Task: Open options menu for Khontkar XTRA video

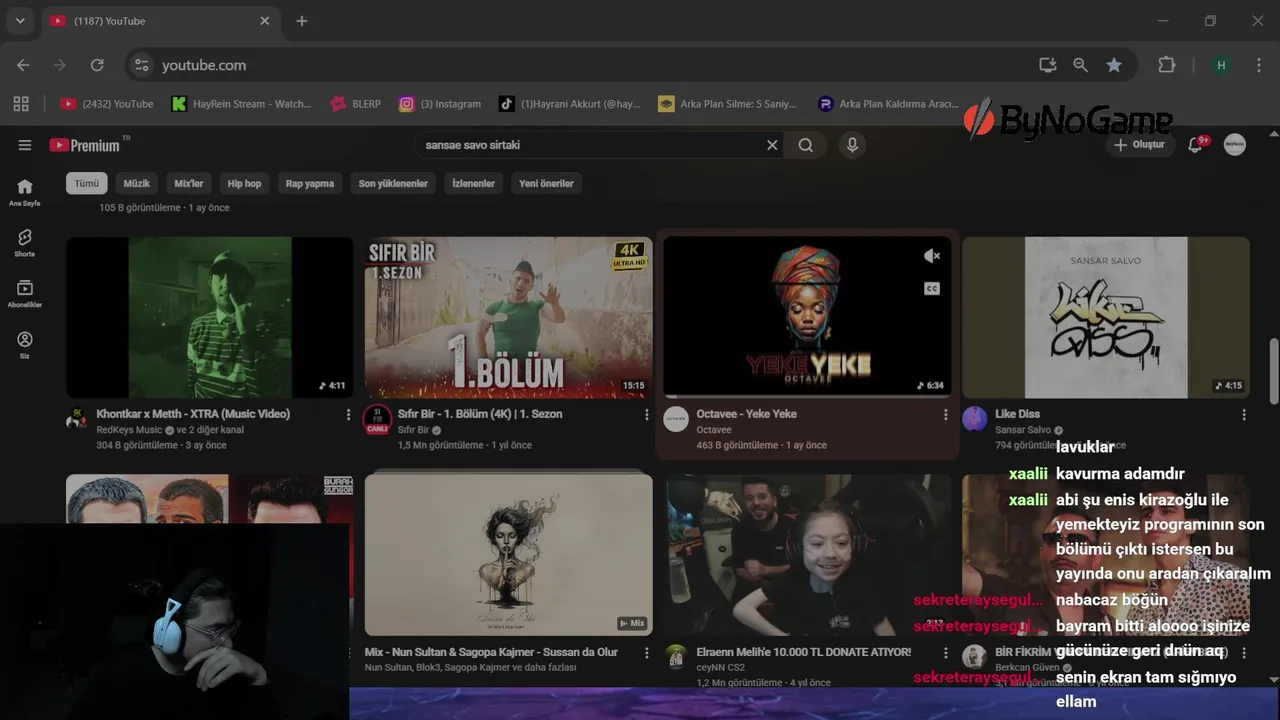Action: [x=348, y=414]
